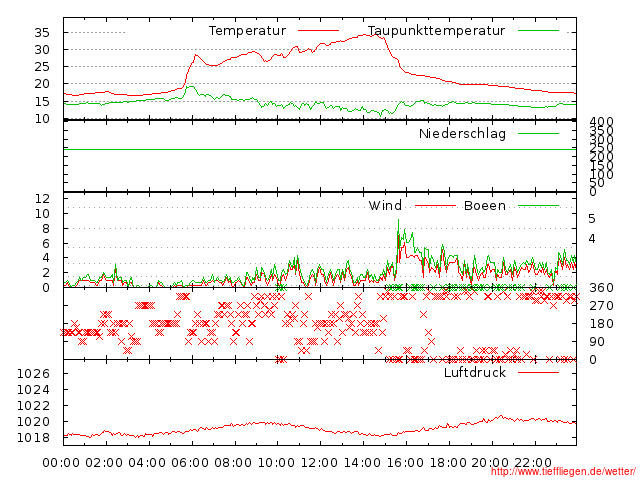Click the 06:00 time axis label
The image size is (640, 480).
click(x=190, y=463)
